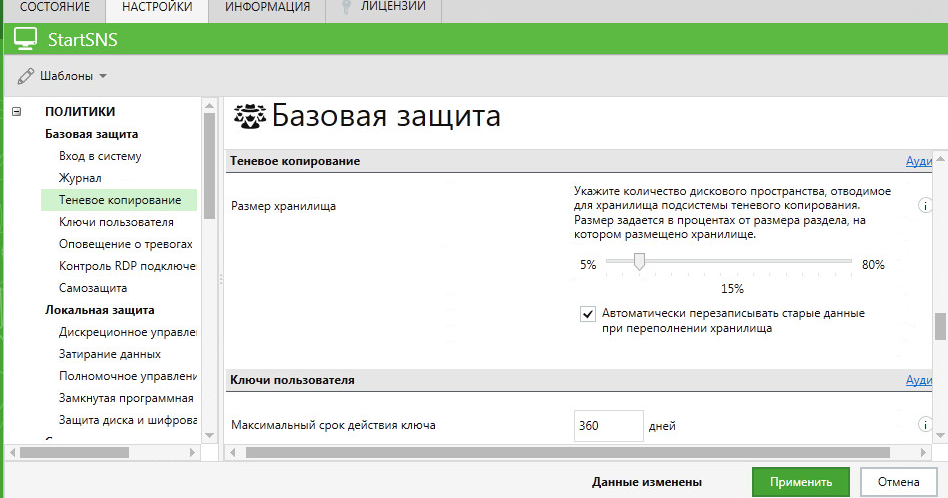Click settings pane scroll down arrow
Viewport: 948px width, 498px height.
[940, 435]
